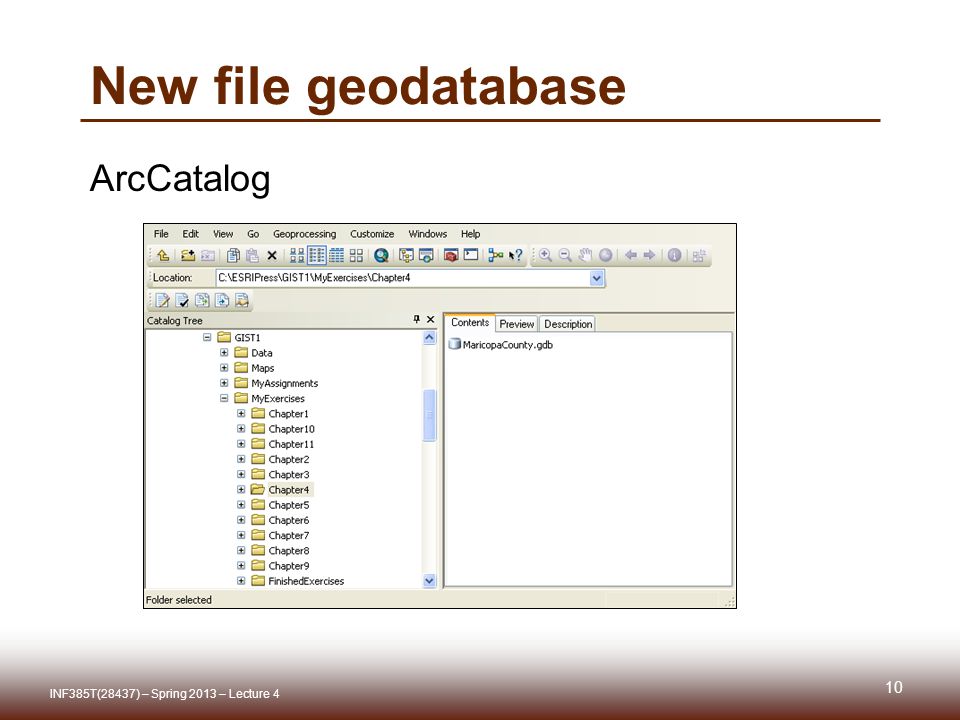Image resolution: width=960 pixels, height=720 pixels.
Task: Click the Catalog Tree scroll up arrow
Action: (x=429, y=338)
